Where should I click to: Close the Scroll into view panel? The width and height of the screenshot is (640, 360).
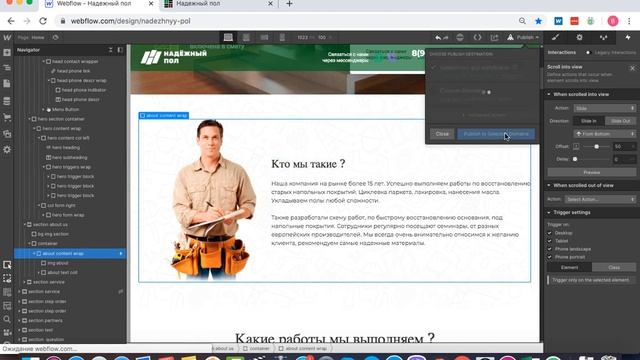click(x=632, y=69)
